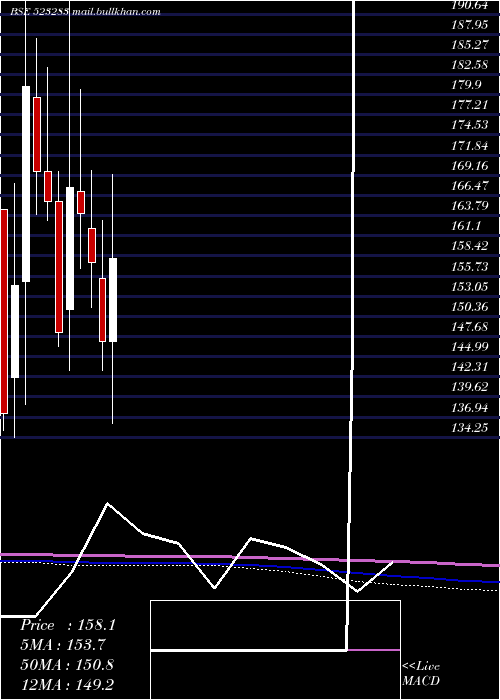Click the 134.25 price axis label
500x700 pixels.
[x=470, y=427]
